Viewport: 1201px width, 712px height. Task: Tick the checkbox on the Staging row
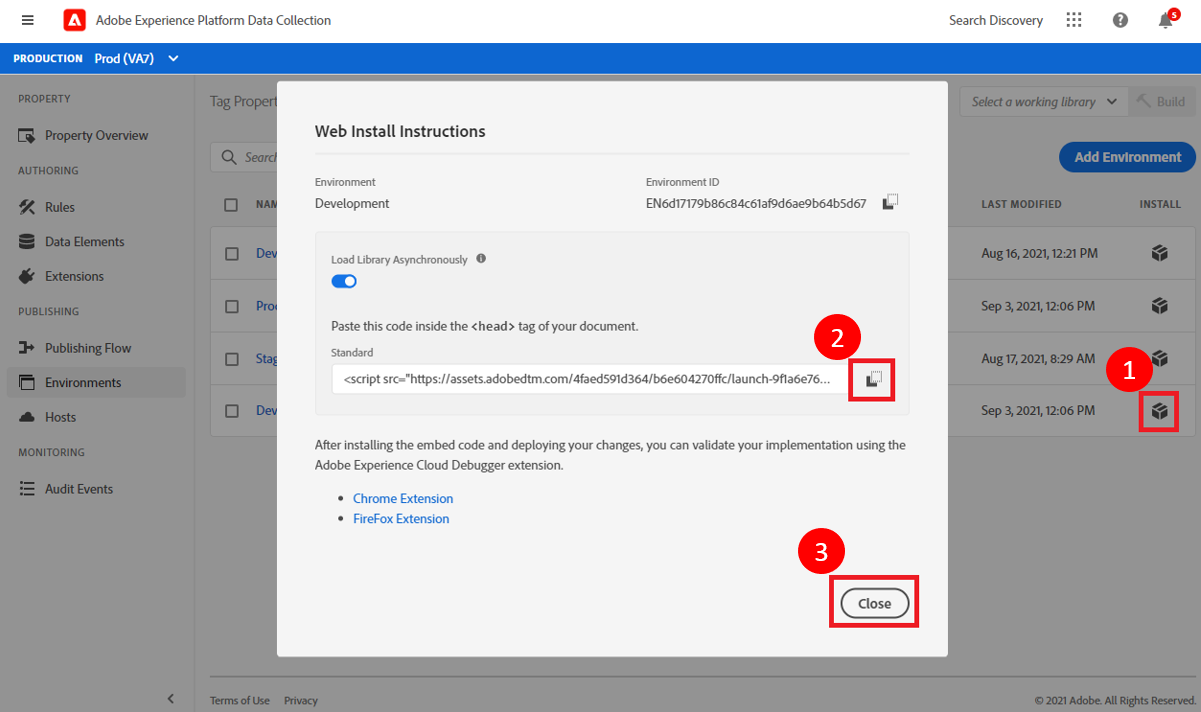coord(231,359)
